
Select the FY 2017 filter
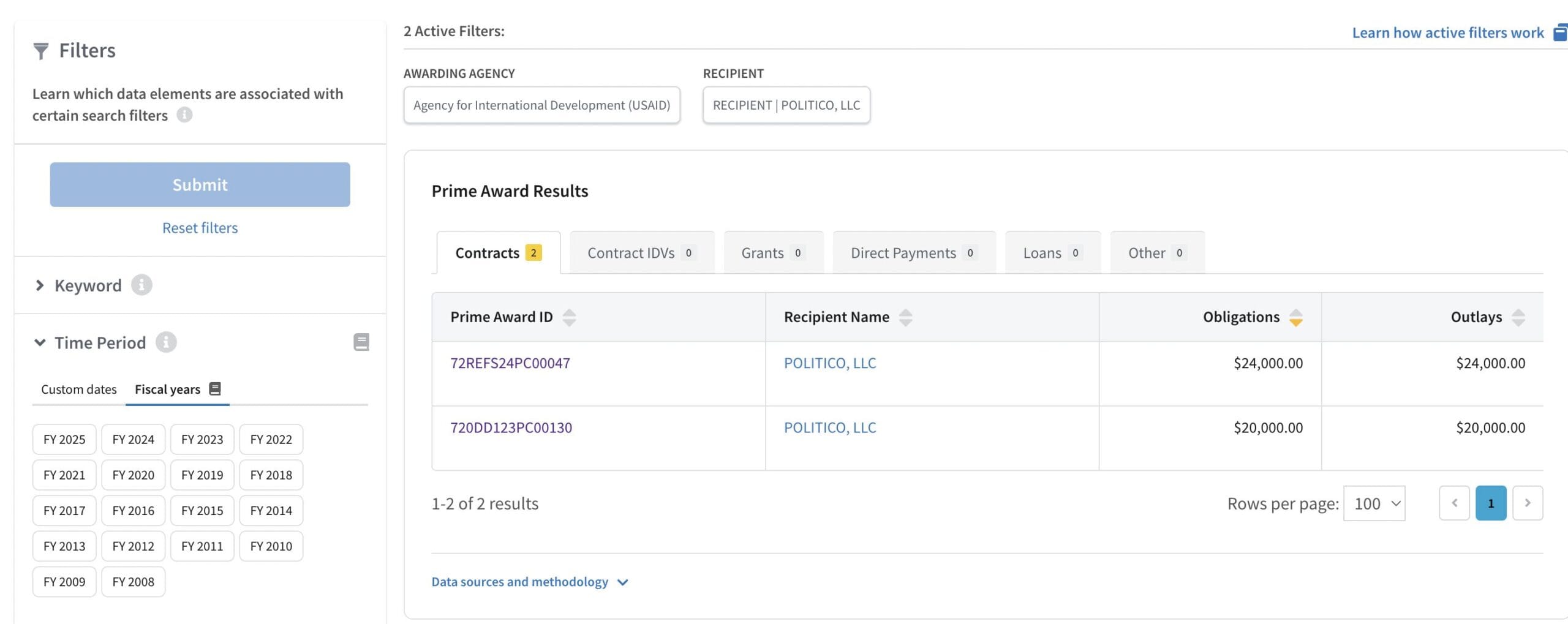click(x=64, y=511)
